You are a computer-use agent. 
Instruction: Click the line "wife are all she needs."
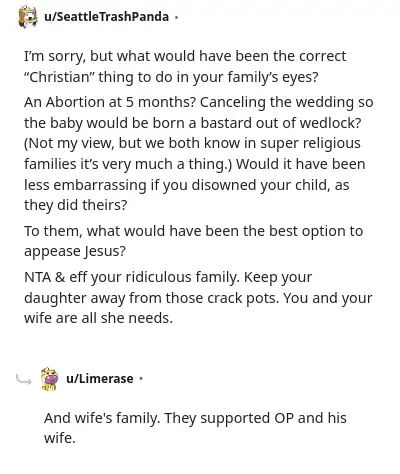click(x=98, y=318)
